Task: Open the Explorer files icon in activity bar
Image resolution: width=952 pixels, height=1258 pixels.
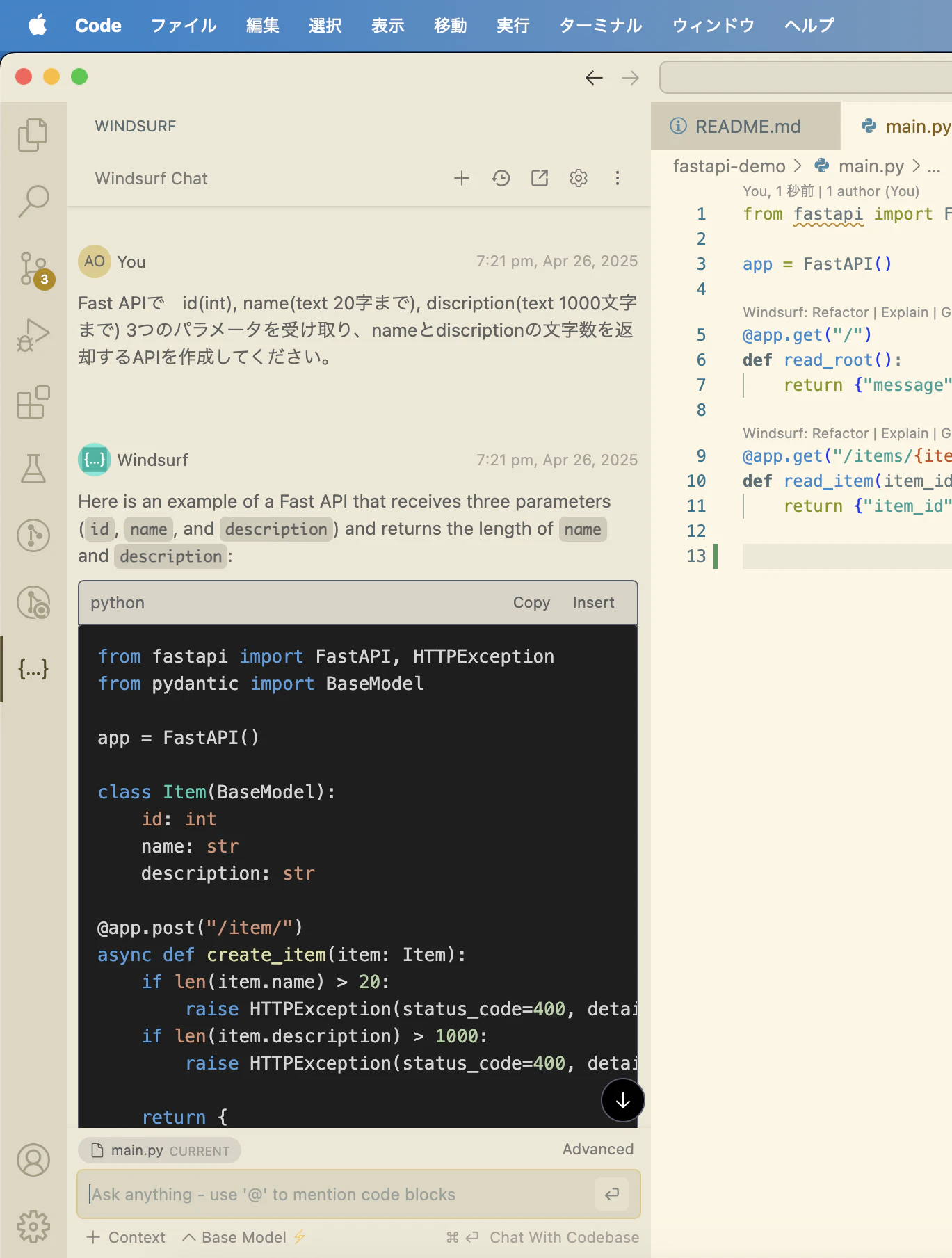Action: click(33, 135)
